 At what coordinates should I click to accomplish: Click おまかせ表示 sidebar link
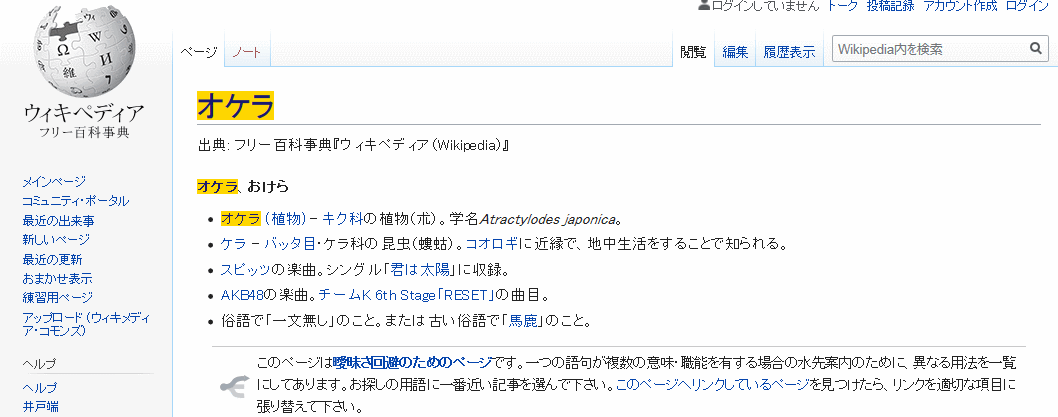tap(57, 279)
